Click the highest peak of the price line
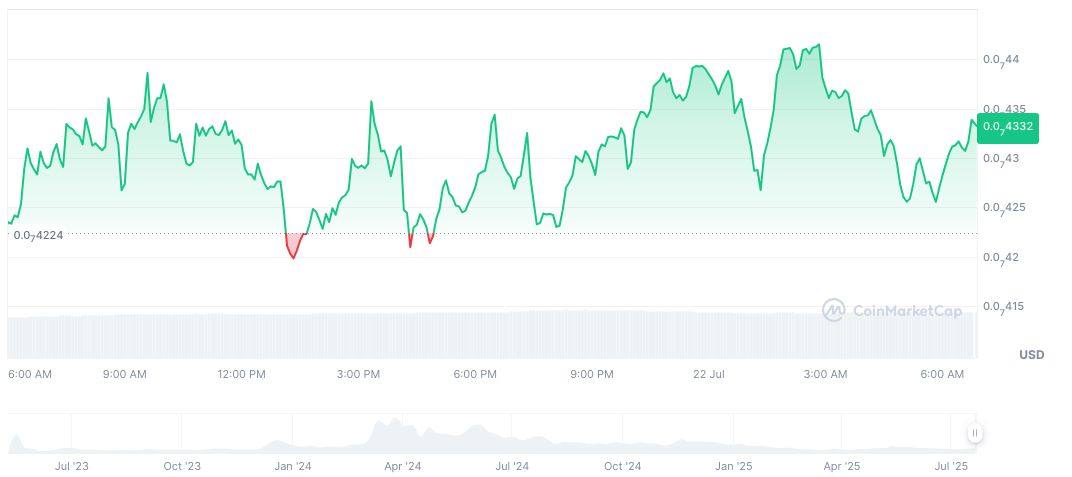 820,45
